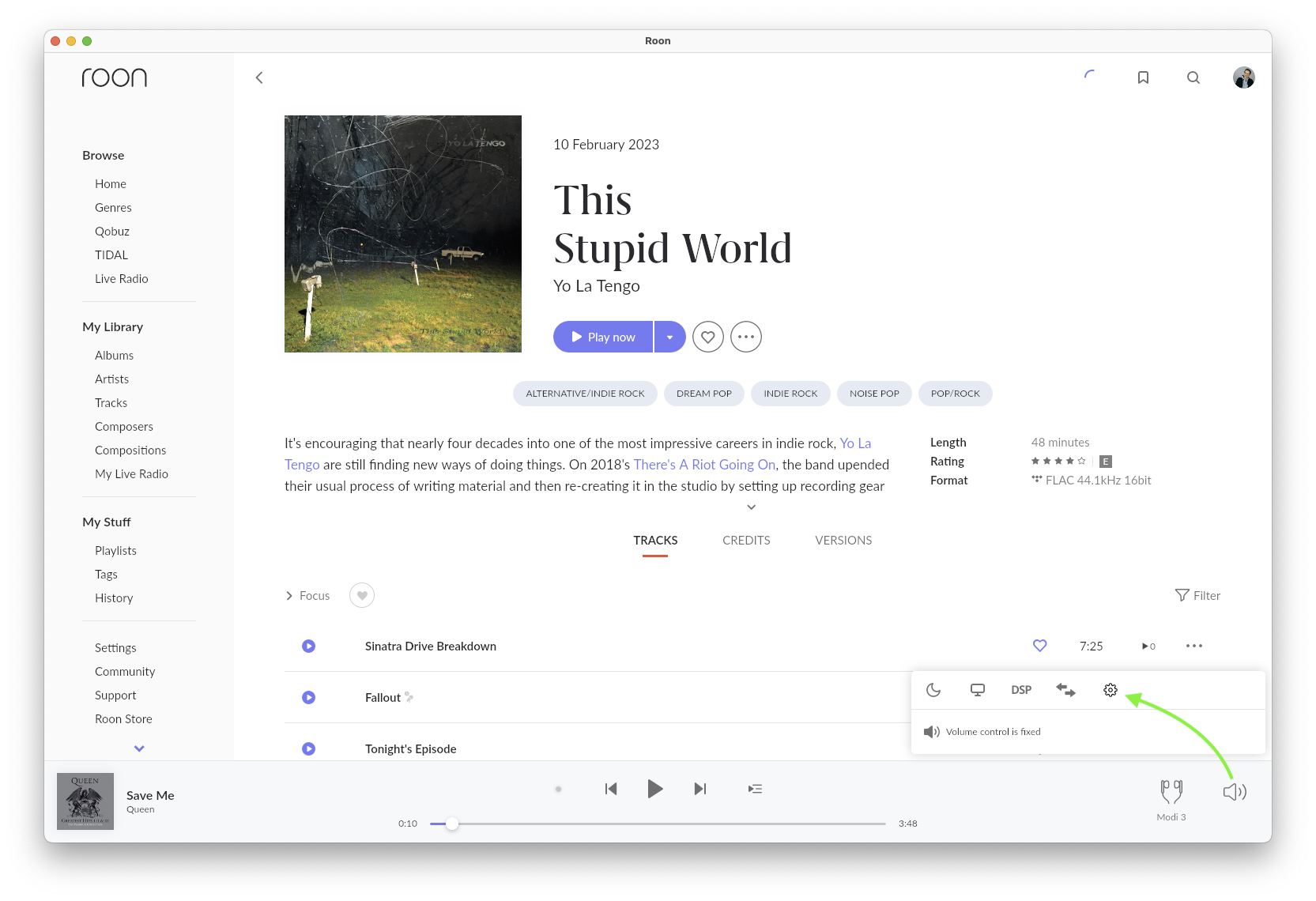This screenshot has width=1316, height=901.
Task: Select the INDIE ROCK genre tag
Action: coord(790,394)
